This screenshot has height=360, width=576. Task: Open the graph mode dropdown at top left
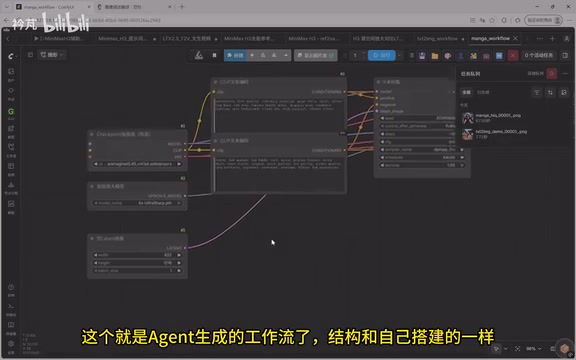pos(52,55)
